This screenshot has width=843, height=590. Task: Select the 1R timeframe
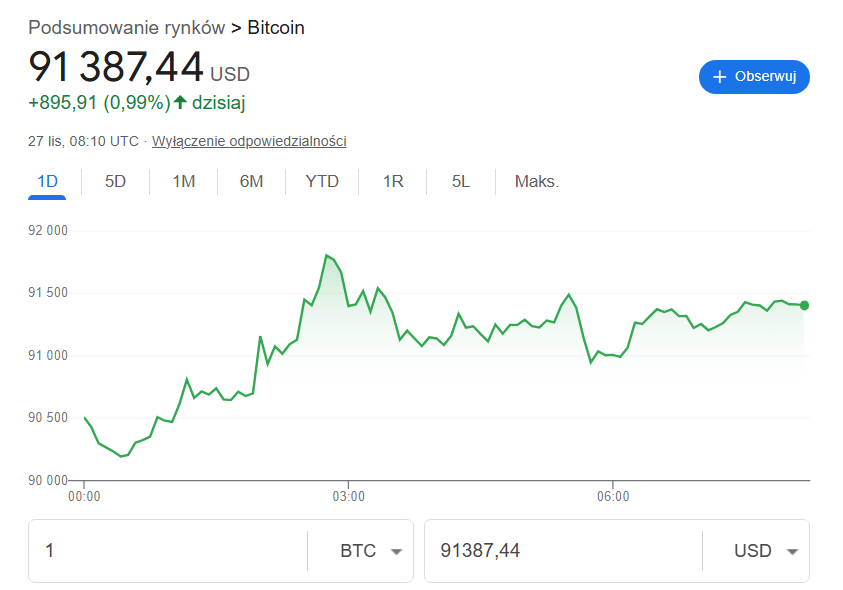(x=392, y=181)
